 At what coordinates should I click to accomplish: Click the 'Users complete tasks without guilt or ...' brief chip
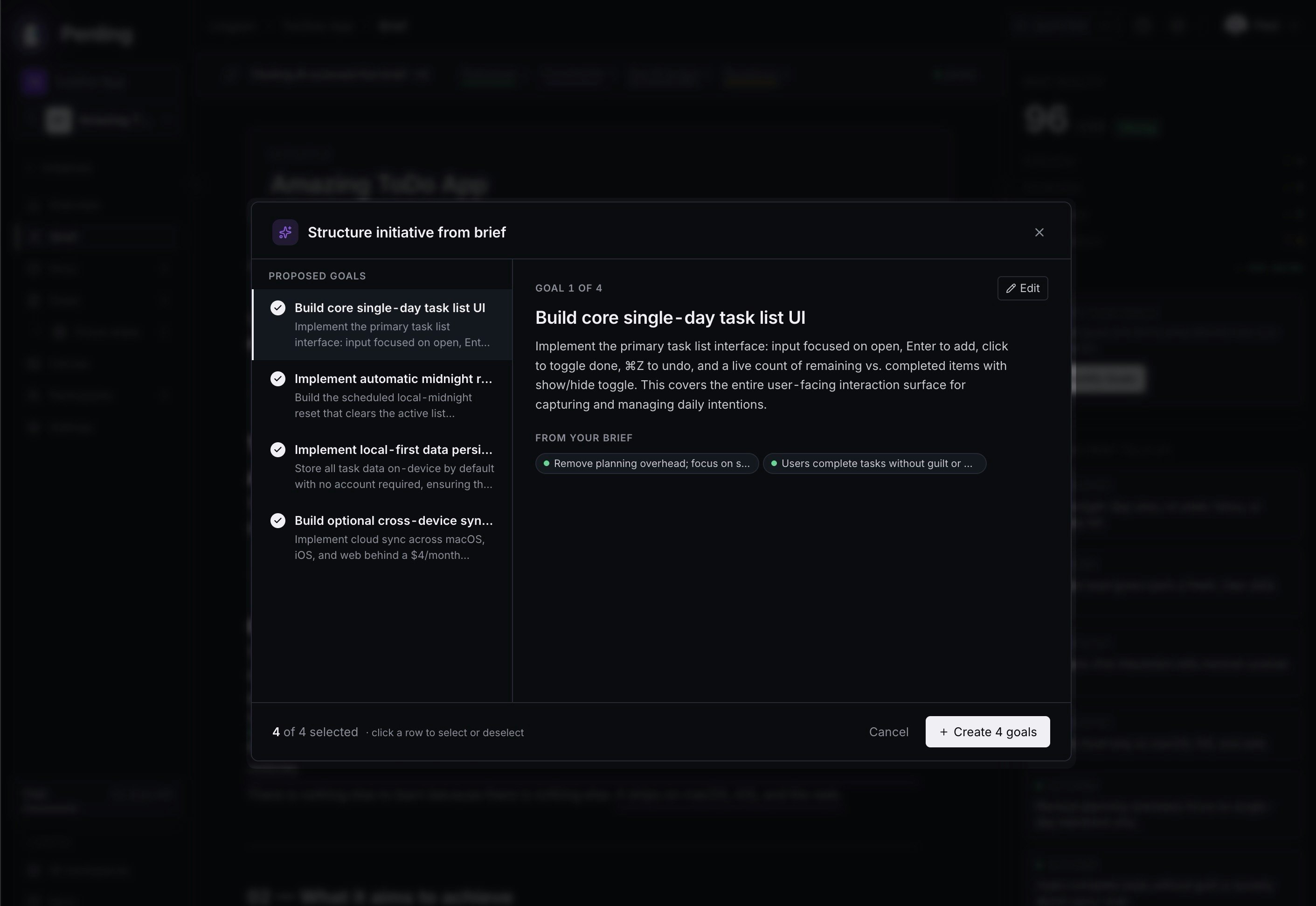click(874, 463)
